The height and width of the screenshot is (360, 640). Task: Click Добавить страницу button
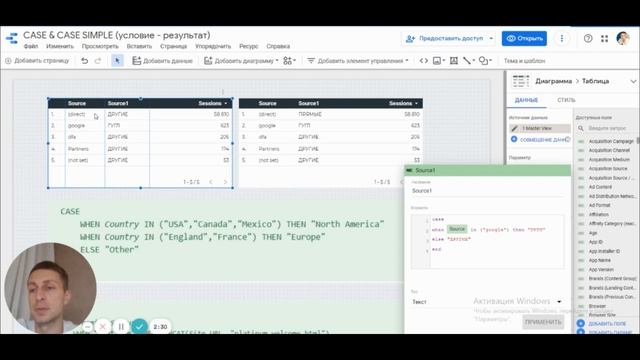(37, 61)
